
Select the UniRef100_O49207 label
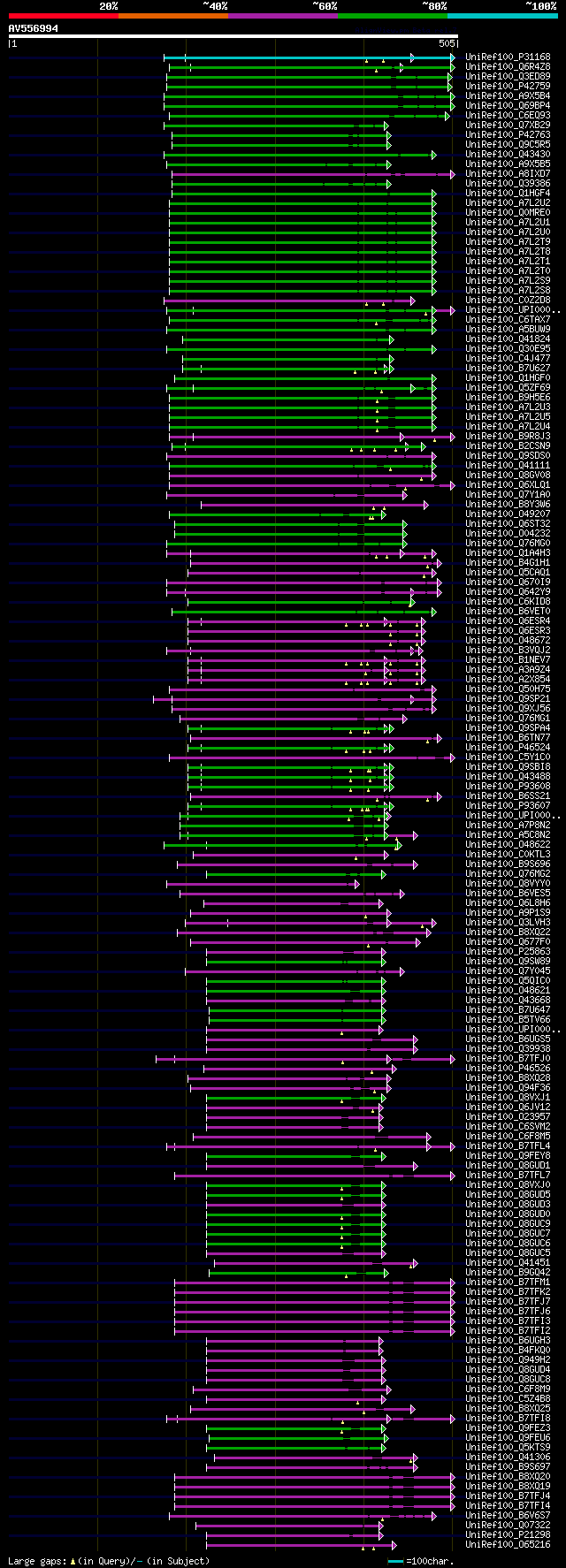[x=508, y=514]
